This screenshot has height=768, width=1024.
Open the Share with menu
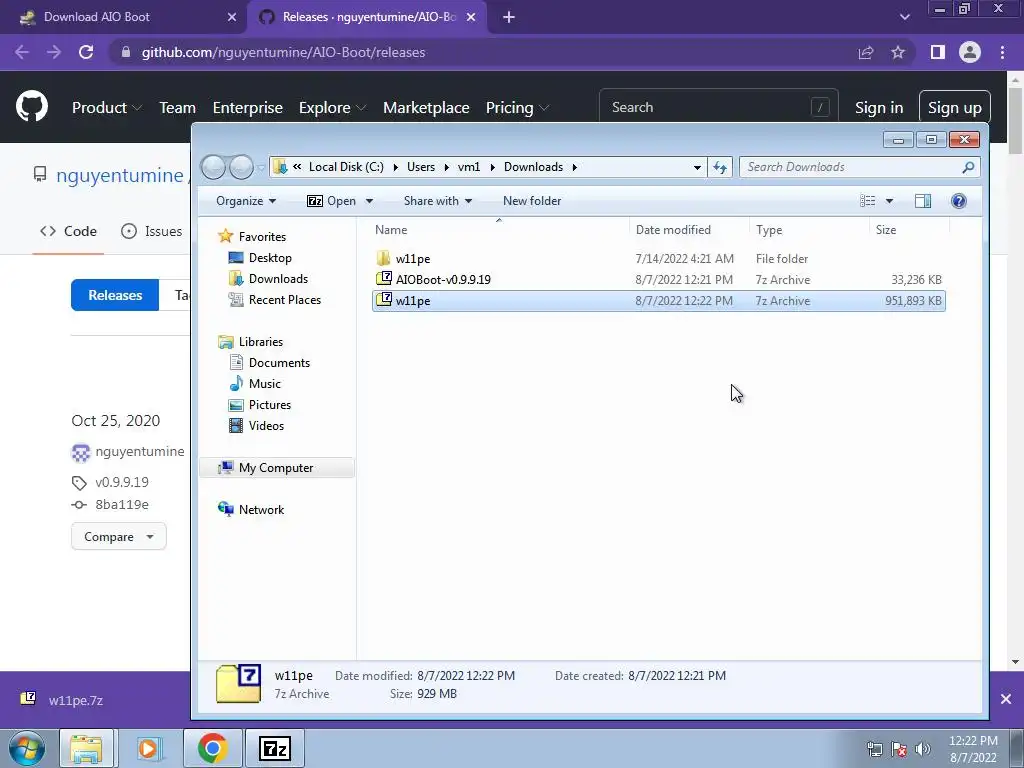(437, 200)
